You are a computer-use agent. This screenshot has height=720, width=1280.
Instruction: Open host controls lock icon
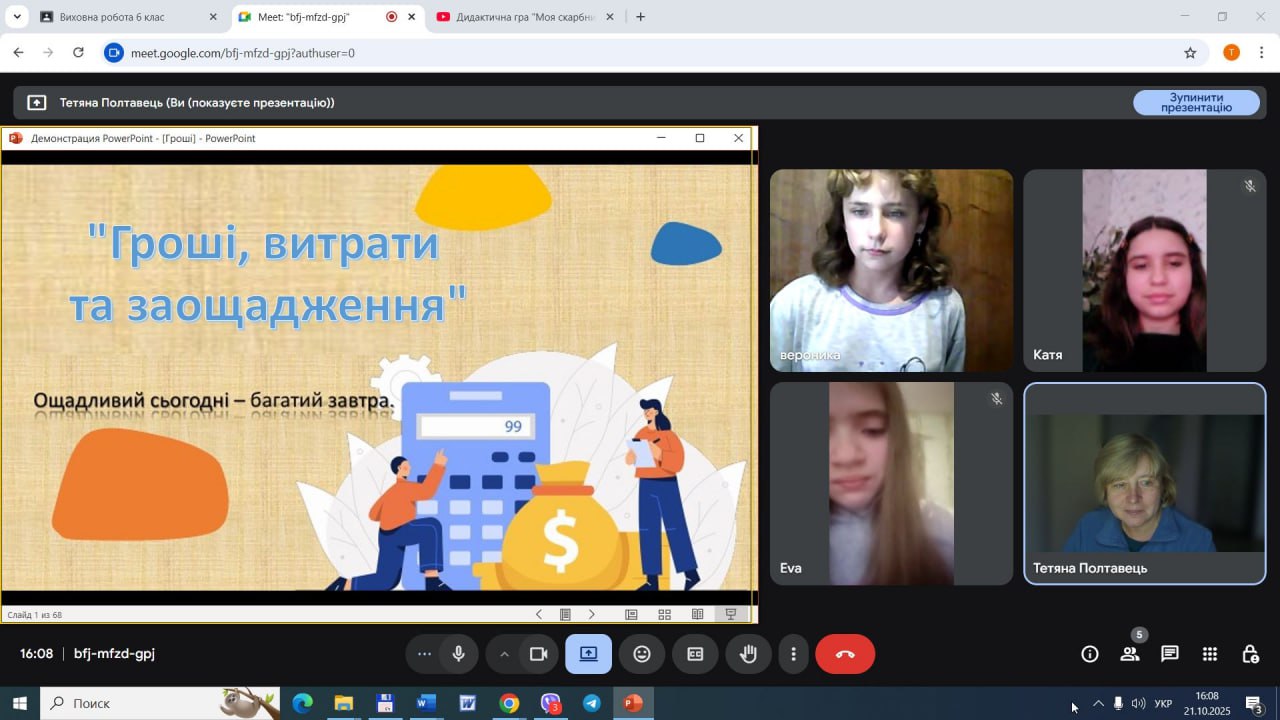(x=1250, y=654)
